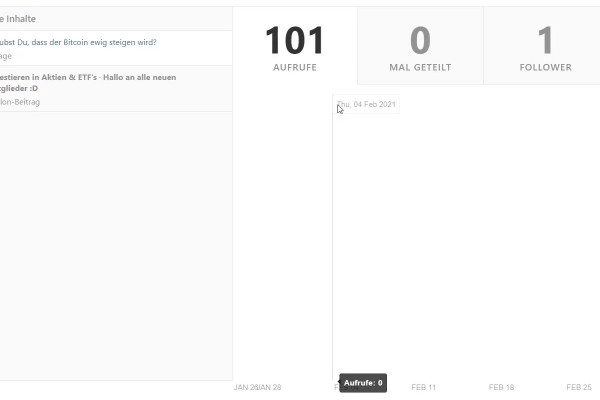Image resolution: width=600 pixels, height=400 pixels.
Task: Click the FEB 25 axis label
Action: (579, 387)
